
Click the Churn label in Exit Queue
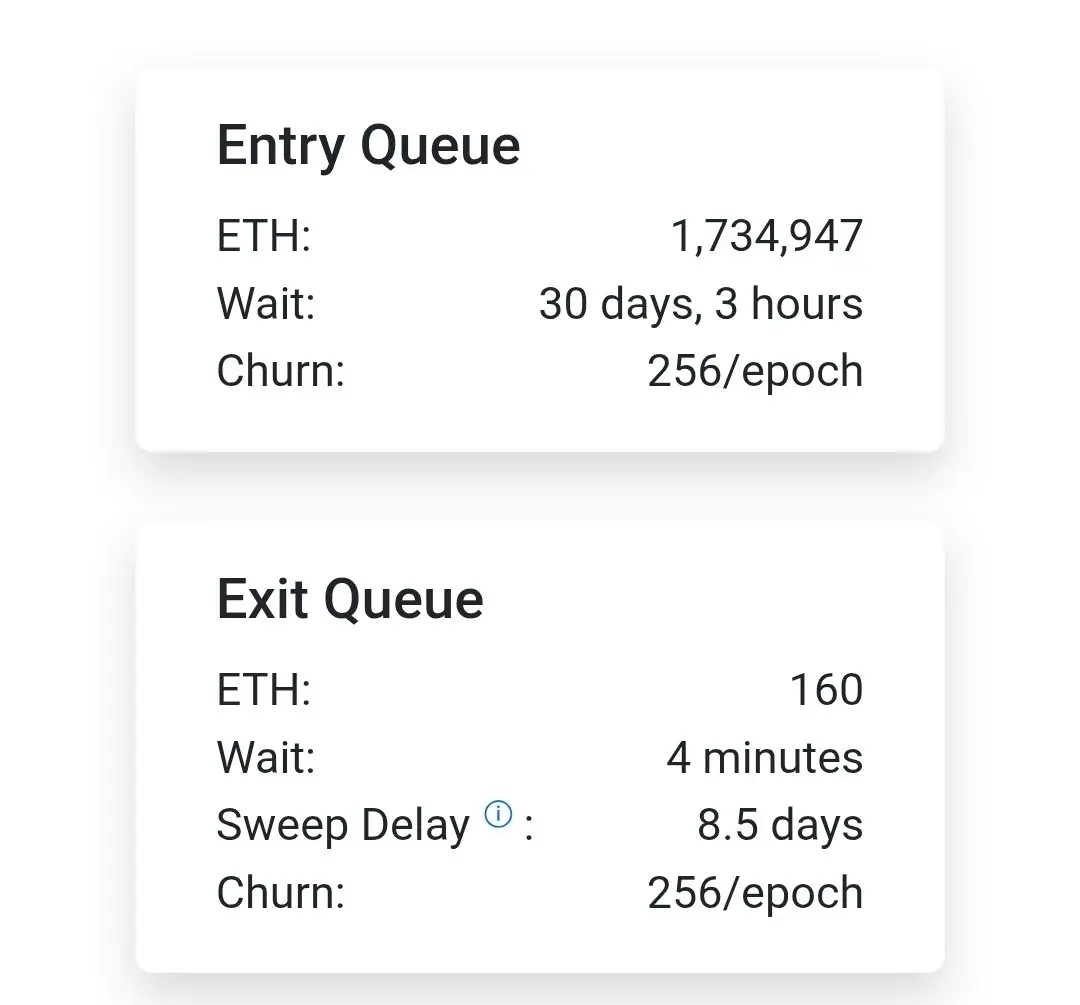pyautogui.click(x=280, y=892)
